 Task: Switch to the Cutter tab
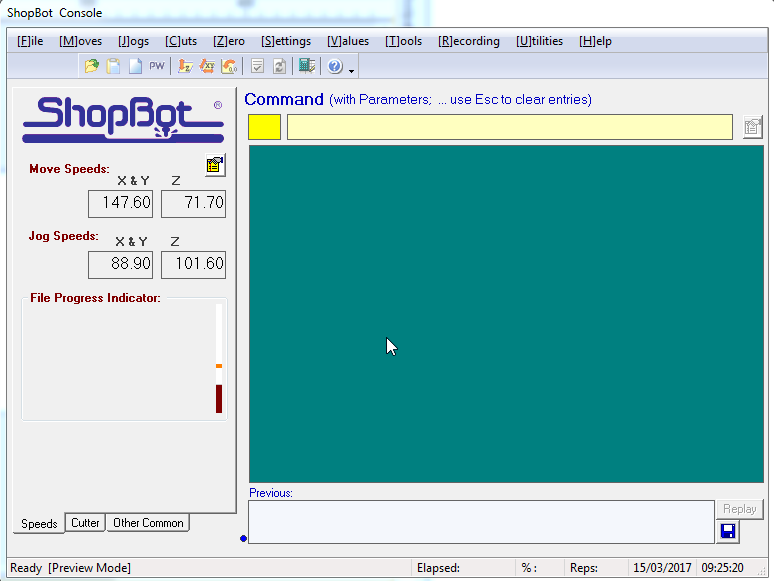pyautogui.click(x=85, y=523)
